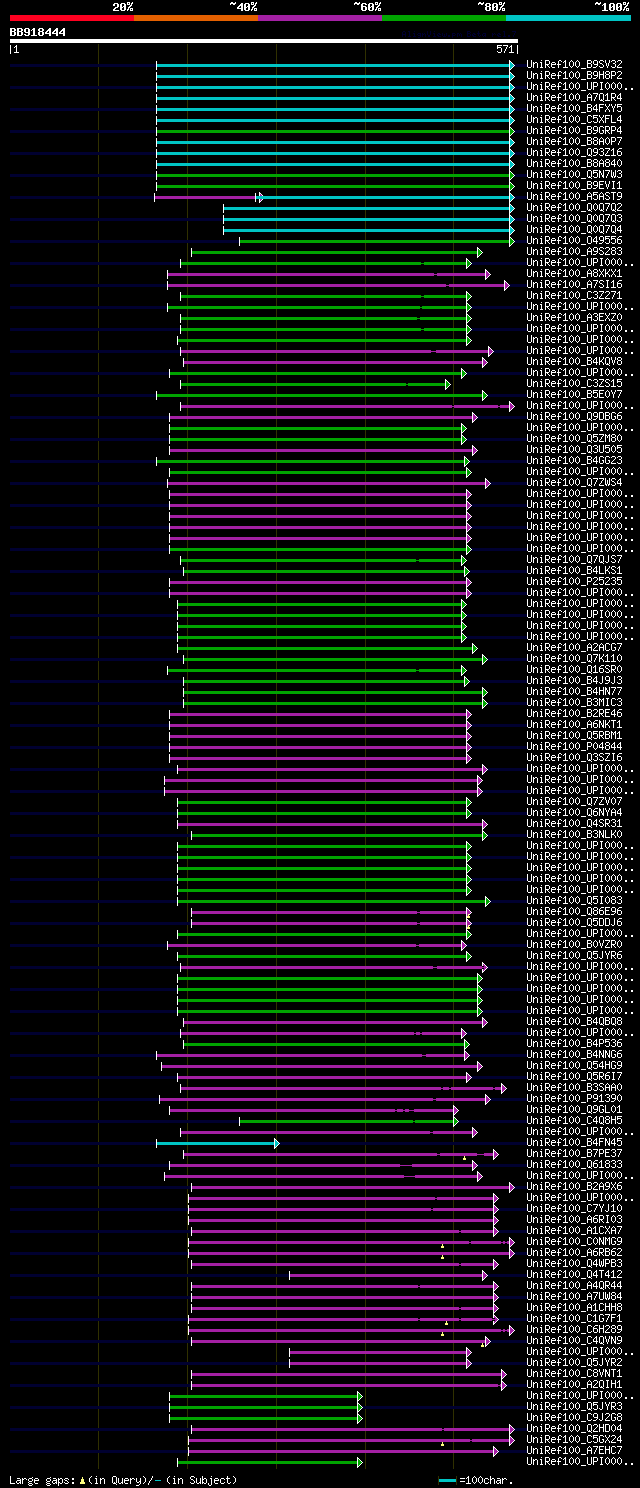The height and width of the screenshot is (1488, 640).
Task: Open hit UniRef100_Q7ZWS4
Action: click(574, 482)
